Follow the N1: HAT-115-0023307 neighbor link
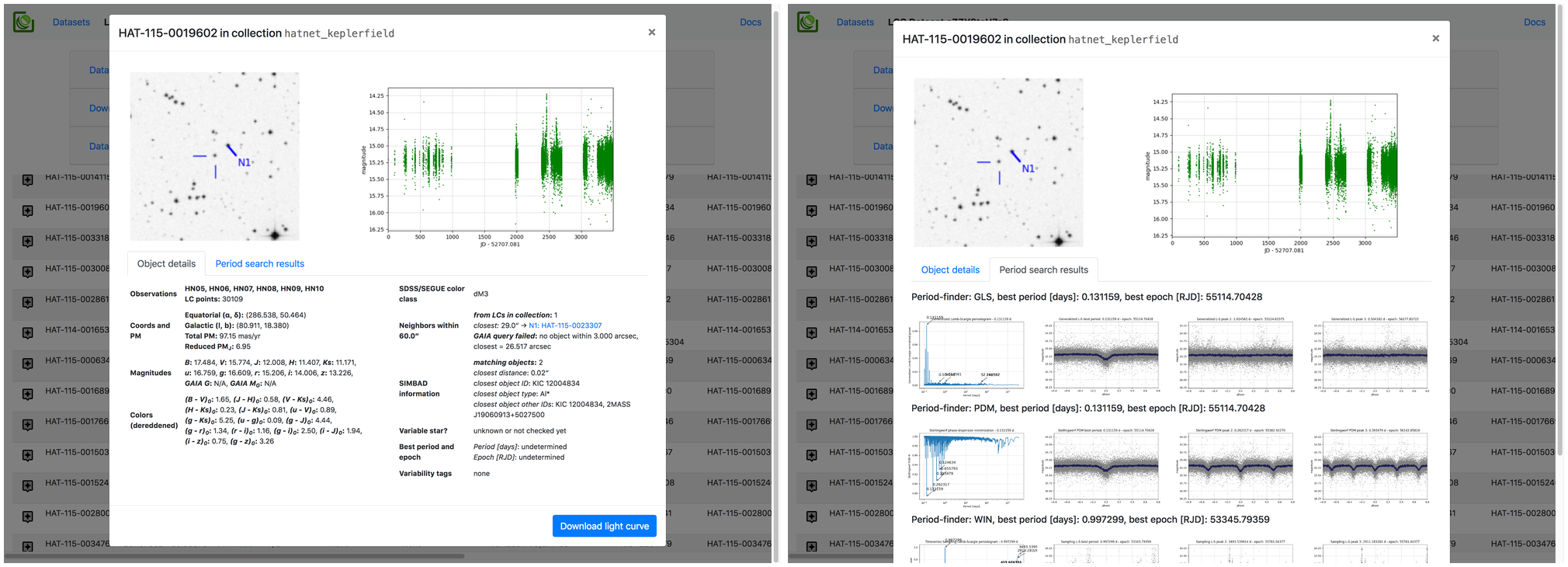The image size is (1568, 567). tap(565, 325)
